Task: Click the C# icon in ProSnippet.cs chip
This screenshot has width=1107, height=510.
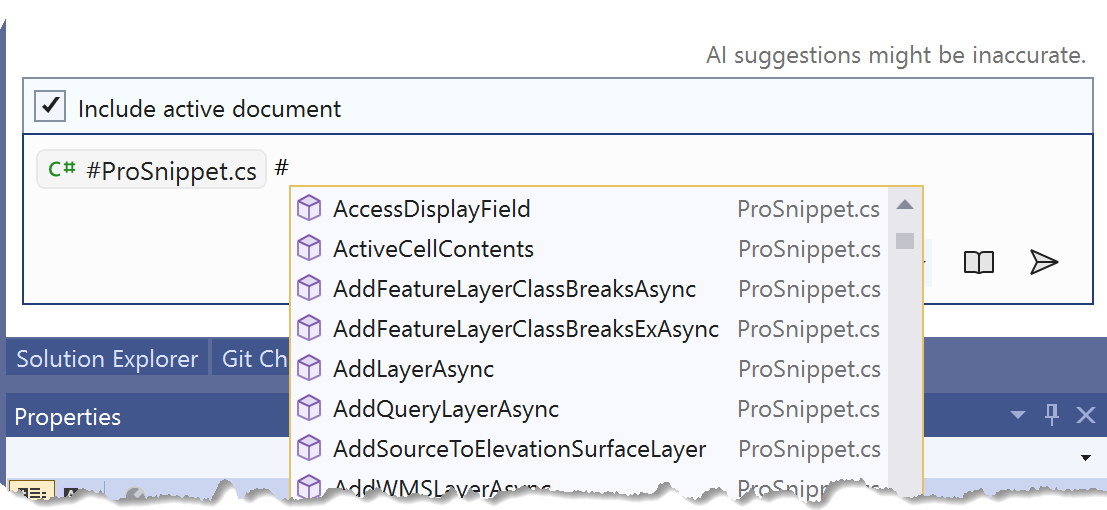Action: tap(62, 169)
